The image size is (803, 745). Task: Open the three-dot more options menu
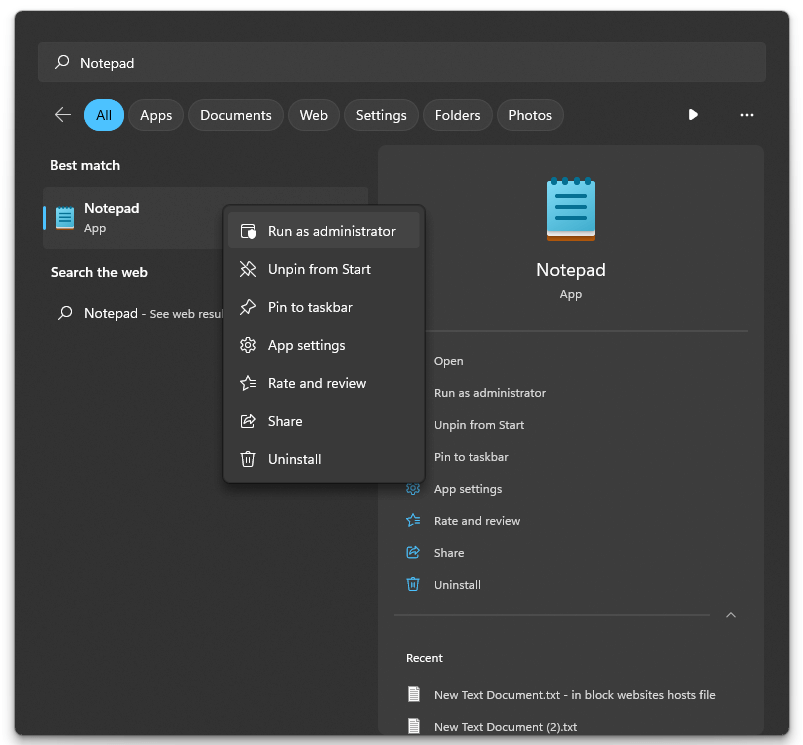(747, 115)
